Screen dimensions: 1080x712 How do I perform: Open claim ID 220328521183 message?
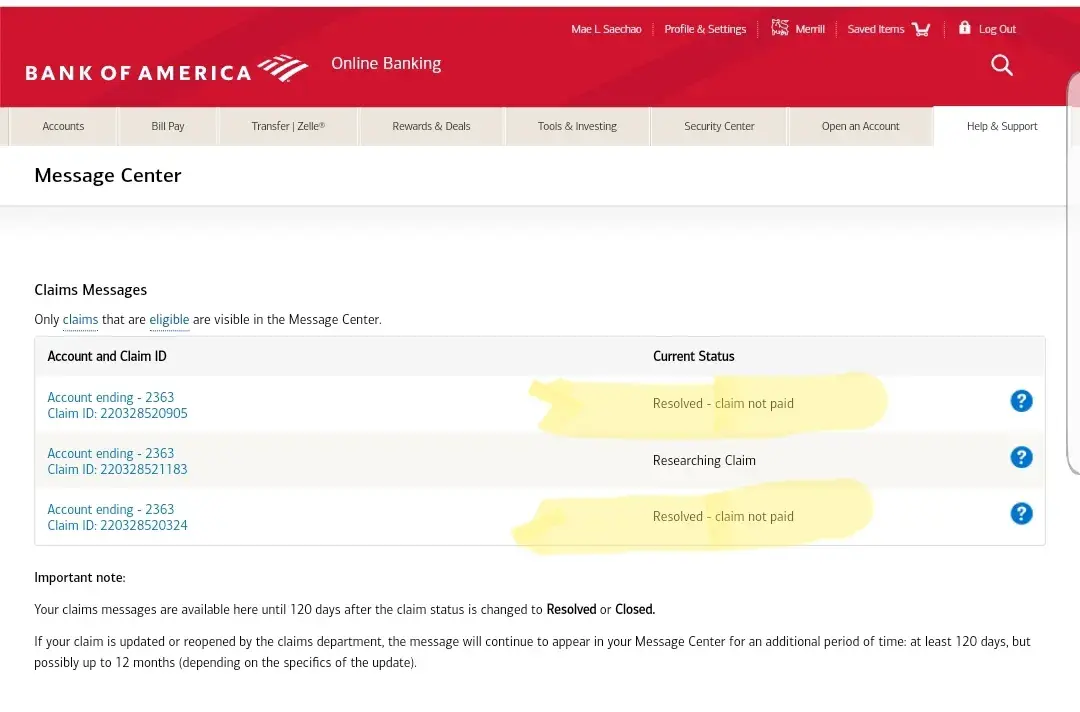[x=117, y=469]
